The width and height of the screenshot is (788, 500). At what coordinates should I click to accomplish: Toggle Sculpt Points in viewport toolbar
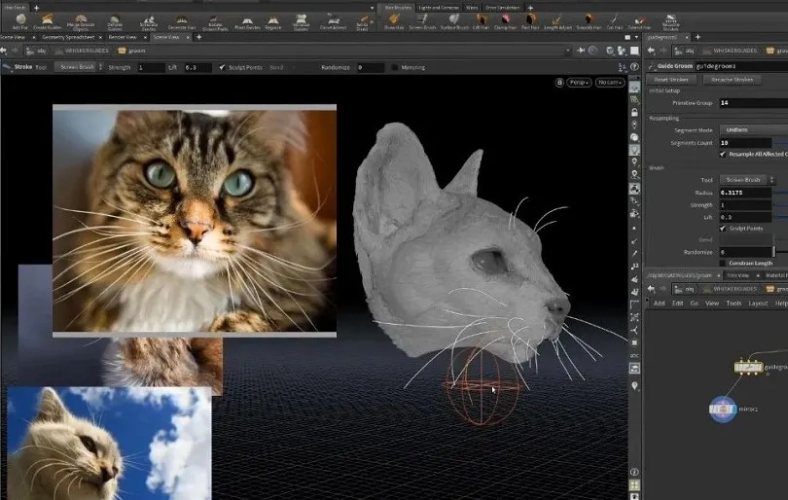click(222, 67)
